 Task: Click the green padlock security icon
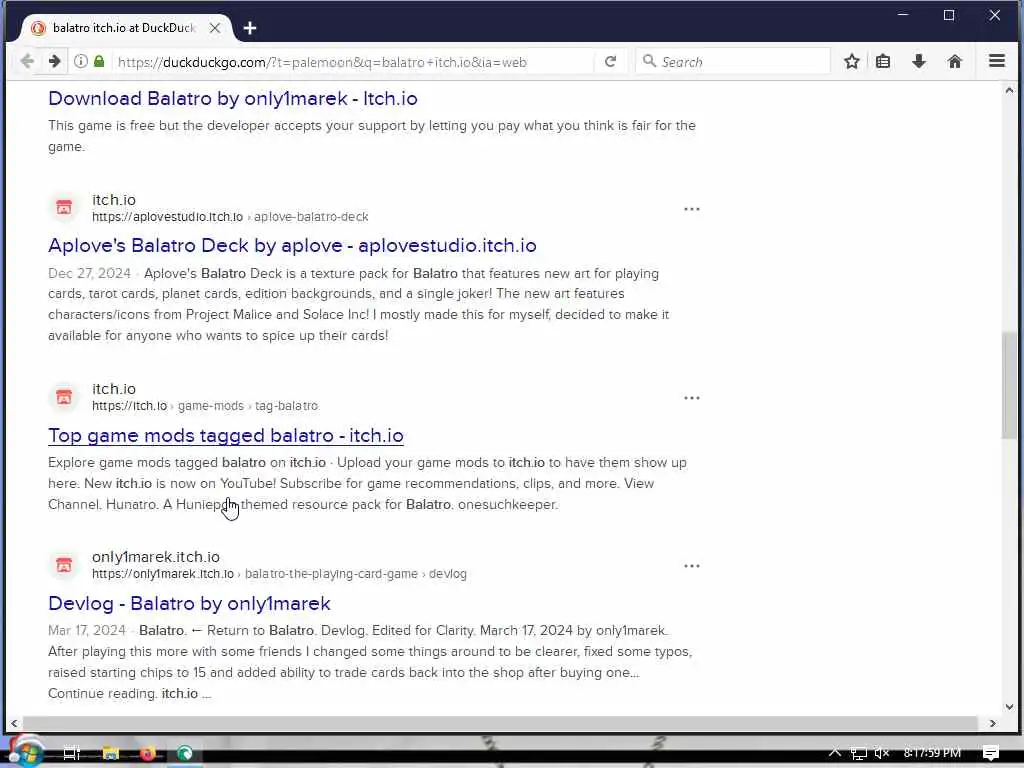click(x=99, y=61)
